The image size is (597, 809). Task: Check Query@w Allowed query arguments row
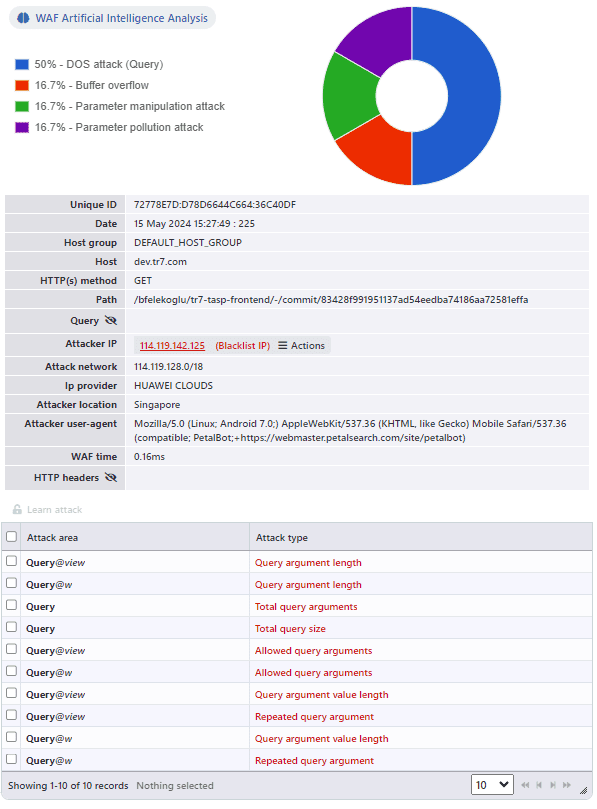coord(11,671)
